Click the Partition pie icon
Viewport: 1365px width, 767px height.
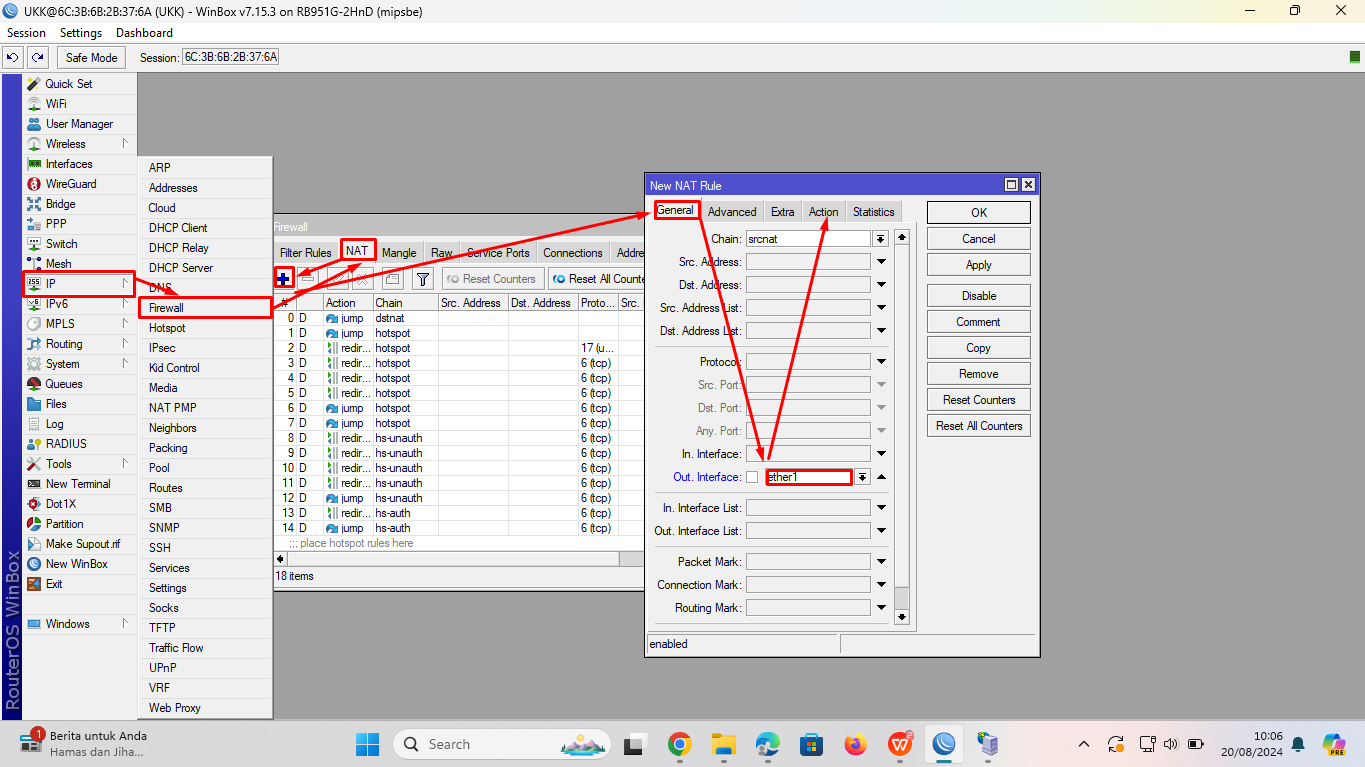34,524
